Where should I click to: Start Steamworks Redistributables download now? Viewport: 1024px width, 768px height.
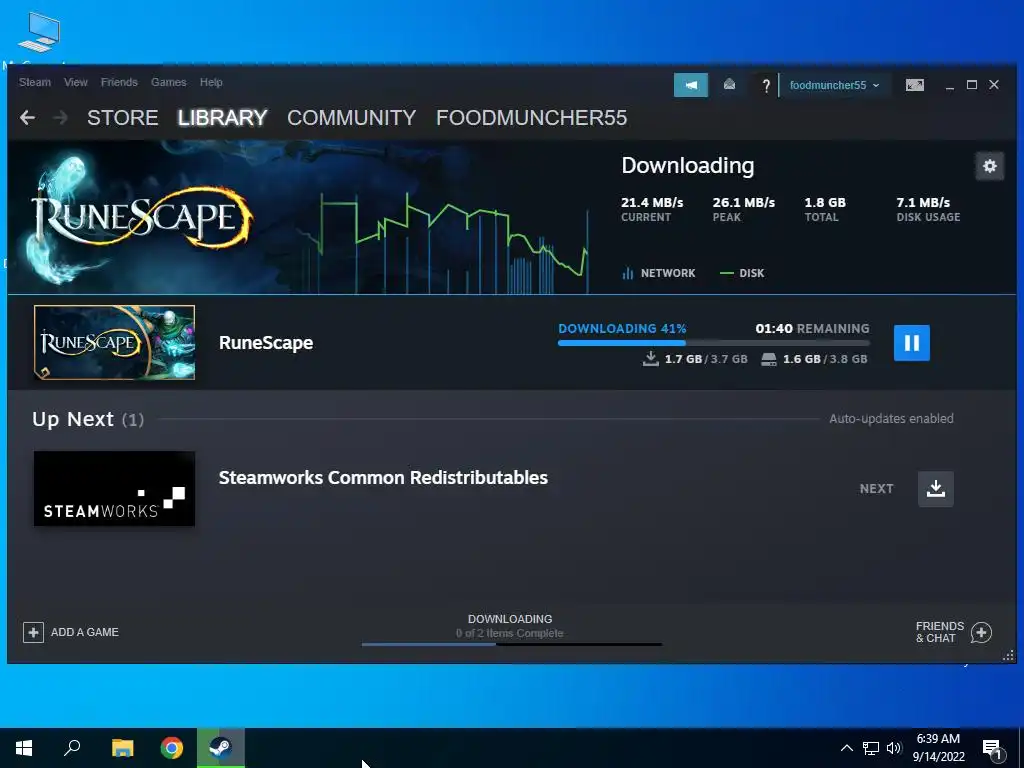(x=936, y=488)
